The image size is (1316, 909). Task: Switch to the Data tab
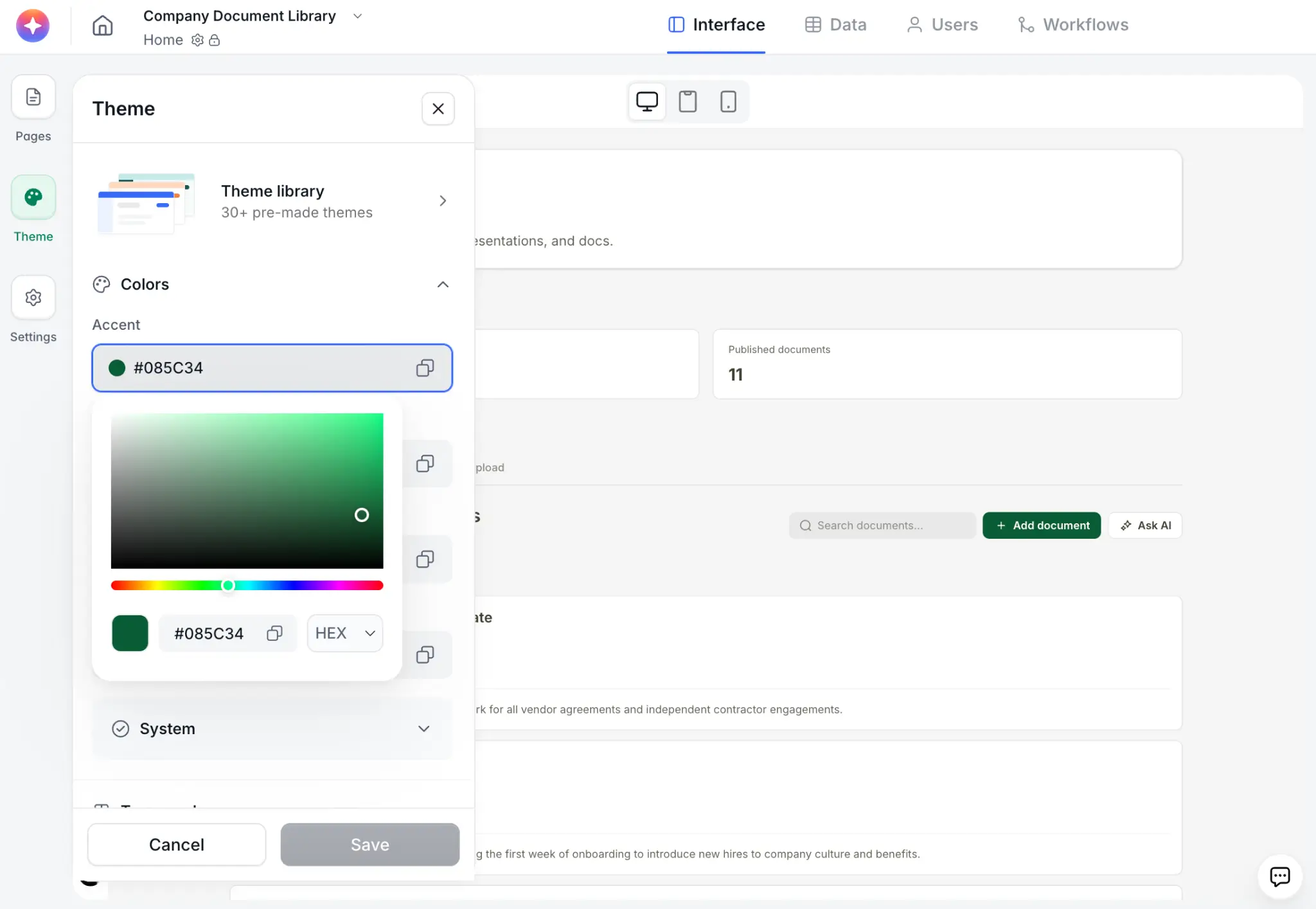[x=836, y=25]
